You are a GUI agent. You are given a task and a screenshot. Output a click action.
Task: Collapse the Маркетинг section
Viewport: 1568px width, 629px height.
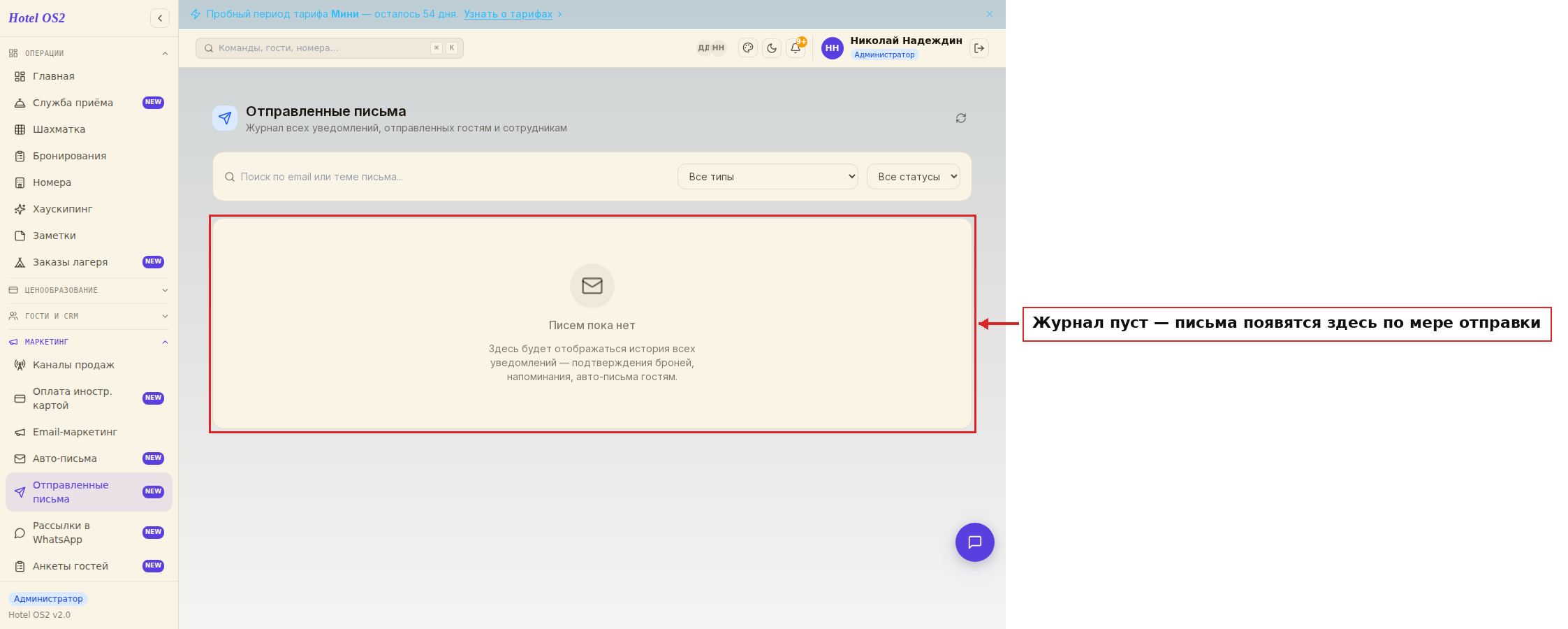click(89, 342)
